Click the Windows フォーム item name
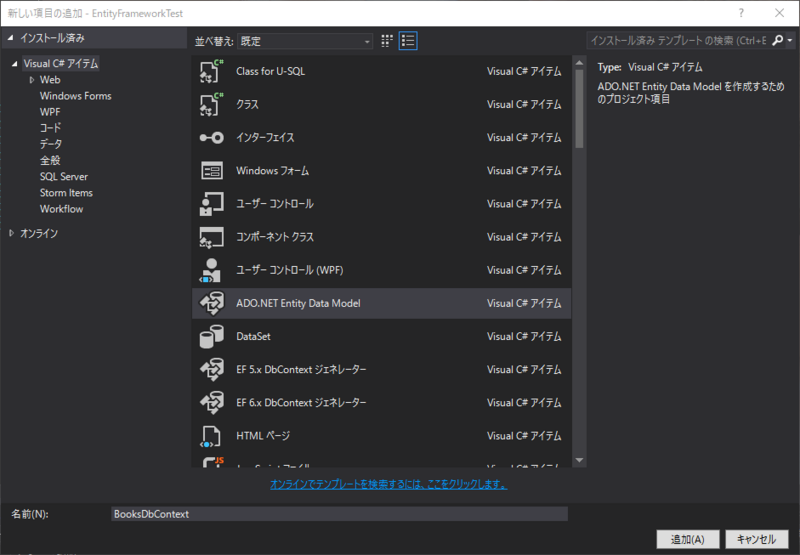This screenshot has width=800, height=555. click(x=272, y=171)
